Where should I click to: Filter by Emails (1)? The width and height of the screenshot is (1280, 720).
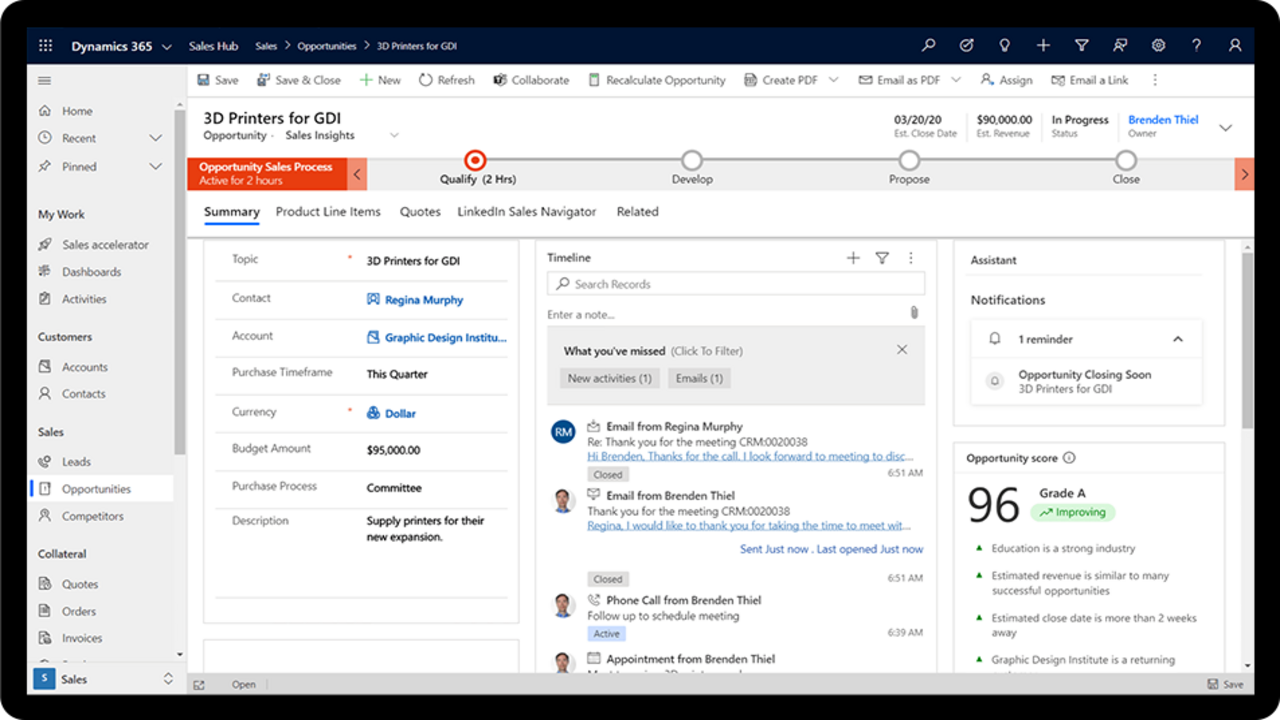click(x=699, y=378)
